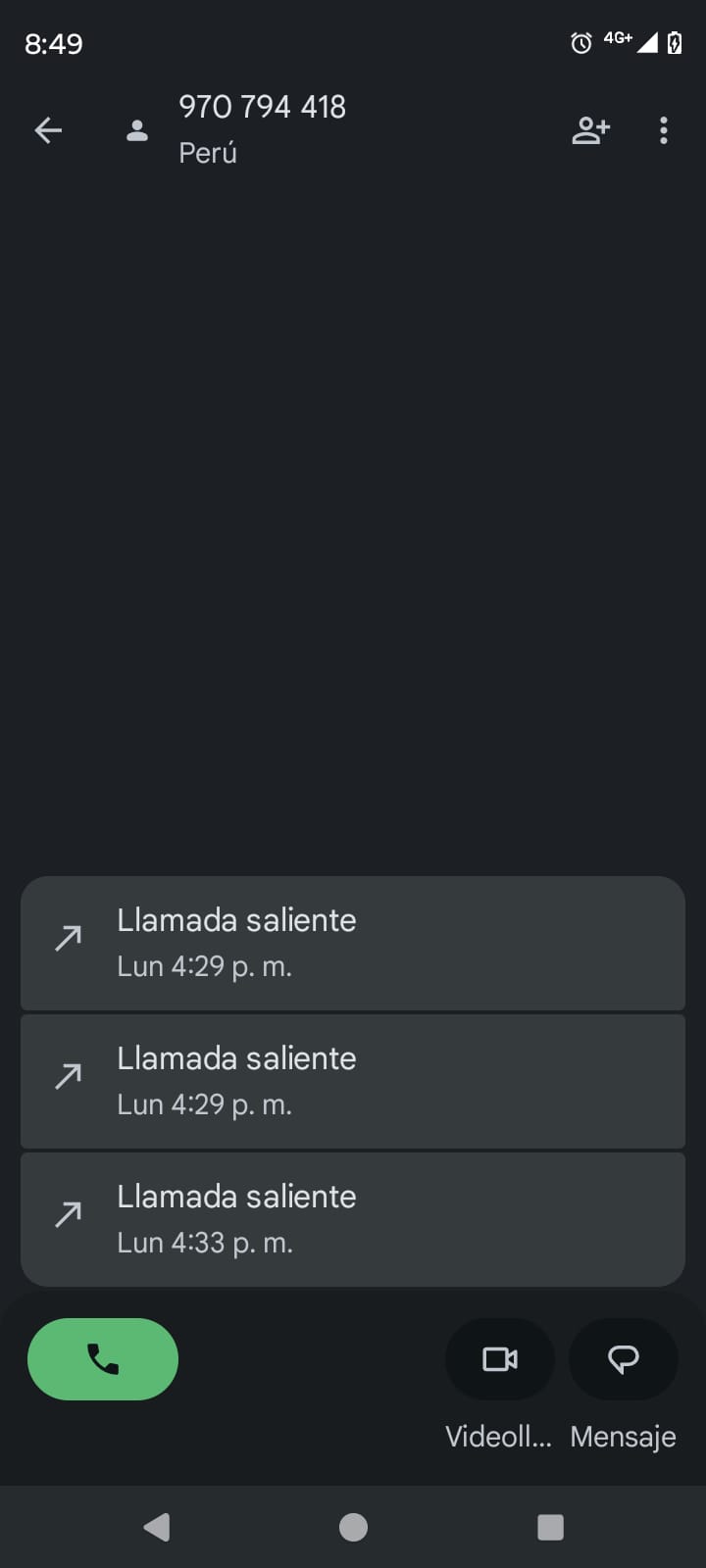Open the topmost outgoing call entry
The width and height of the screenshot is (706, 1568).
point(353,943)
